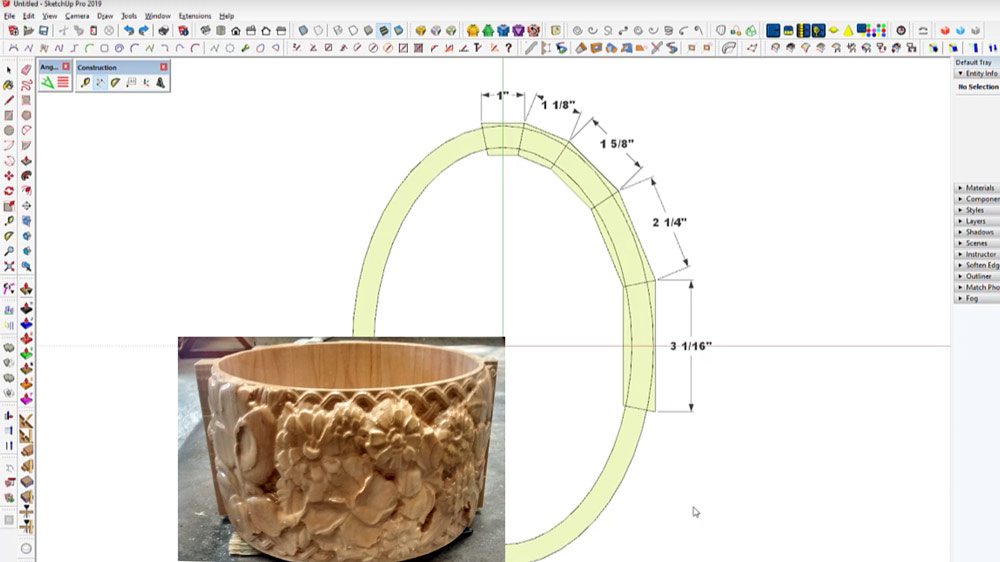Click the question mark help icon
The image size is (1000, 562).
coord(508,48)
